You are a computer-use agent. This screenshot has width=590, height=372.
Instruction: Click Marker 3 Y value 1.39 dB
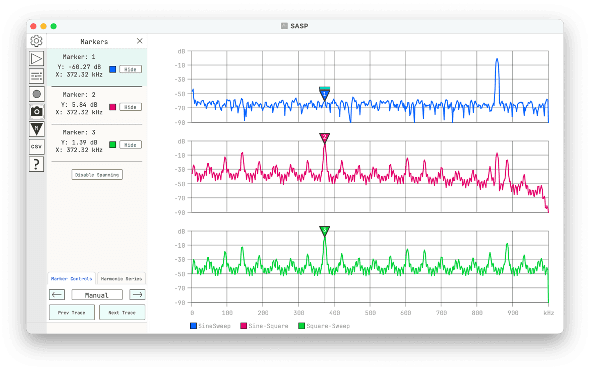[79, 143]
